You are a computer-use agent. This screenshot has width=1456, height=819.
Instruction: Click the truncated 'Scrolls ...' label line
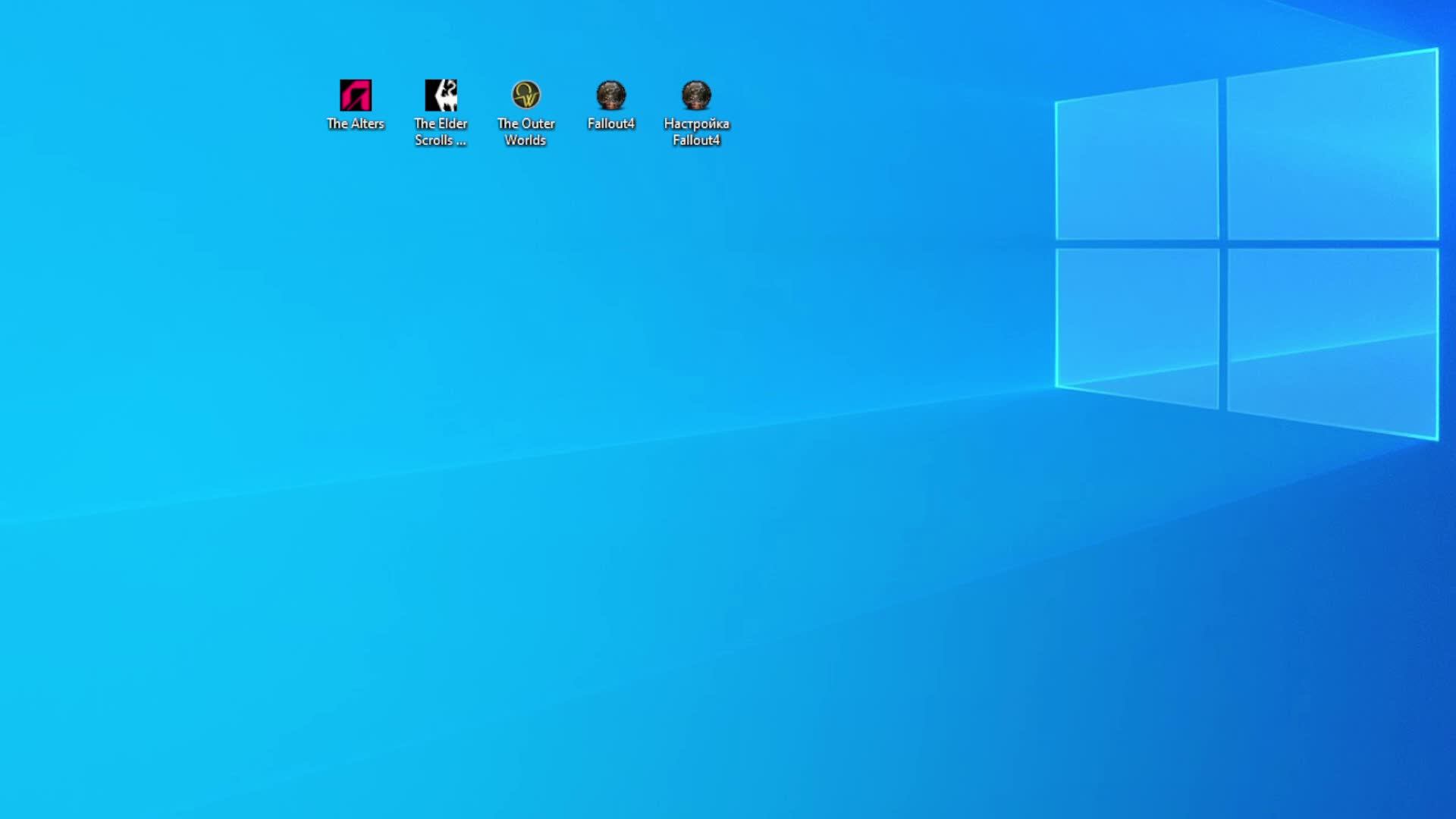point(440,140)
